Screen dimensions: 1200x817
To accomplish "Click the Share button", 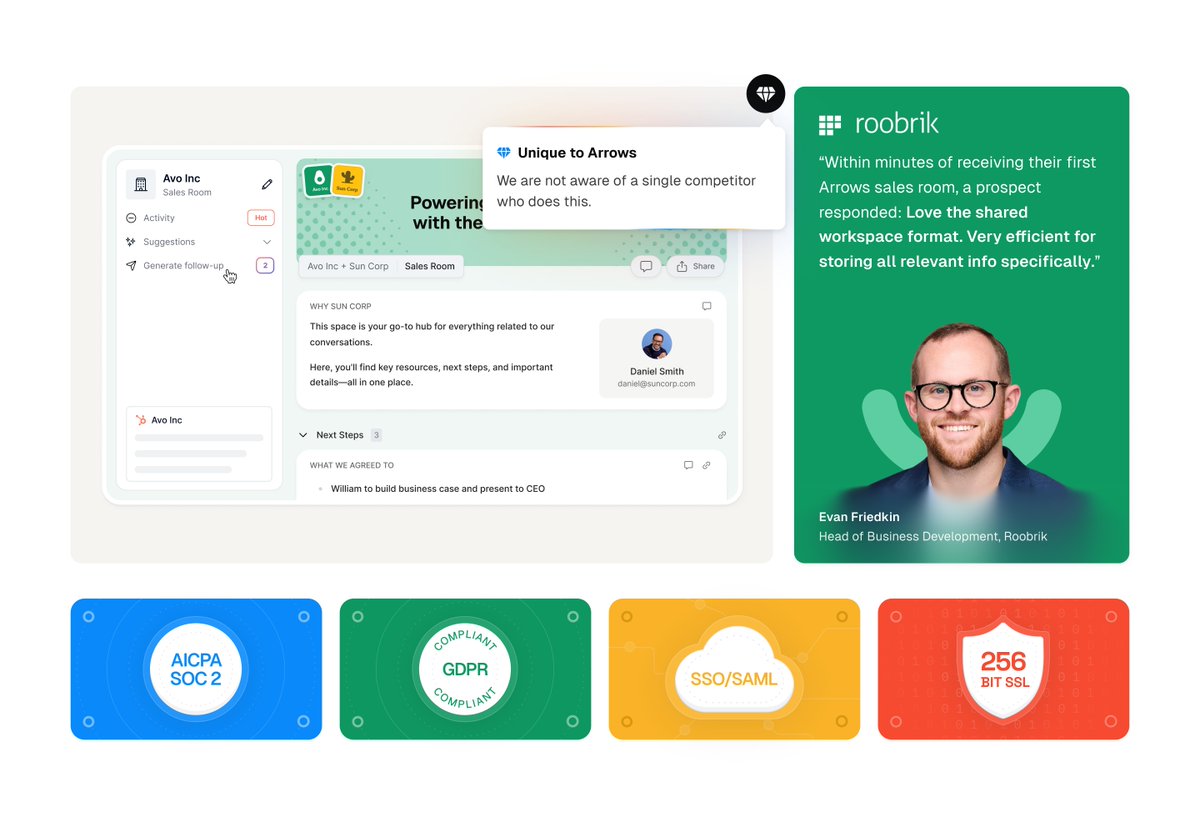I will pos(696,266).
